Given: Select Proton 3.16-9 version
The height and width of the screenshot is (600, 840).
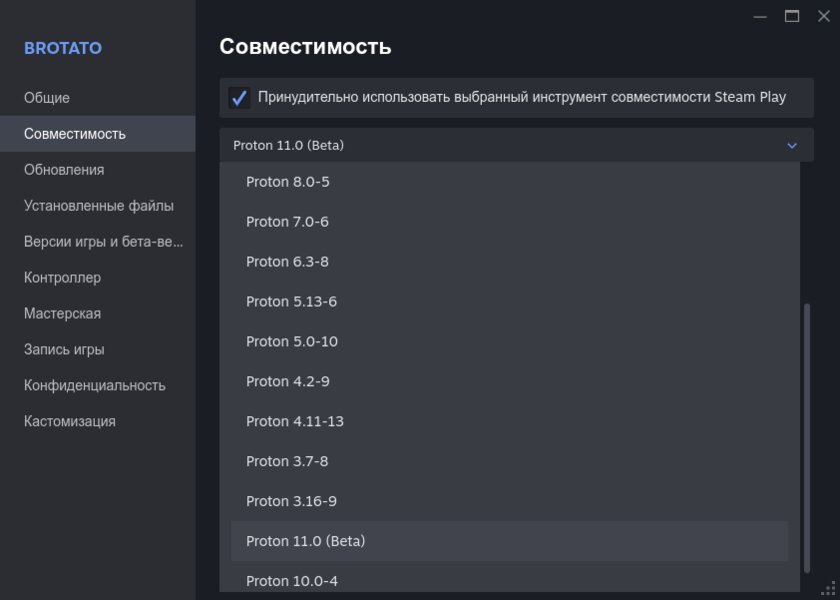Looking at the screenshot, I should point(292,501).
